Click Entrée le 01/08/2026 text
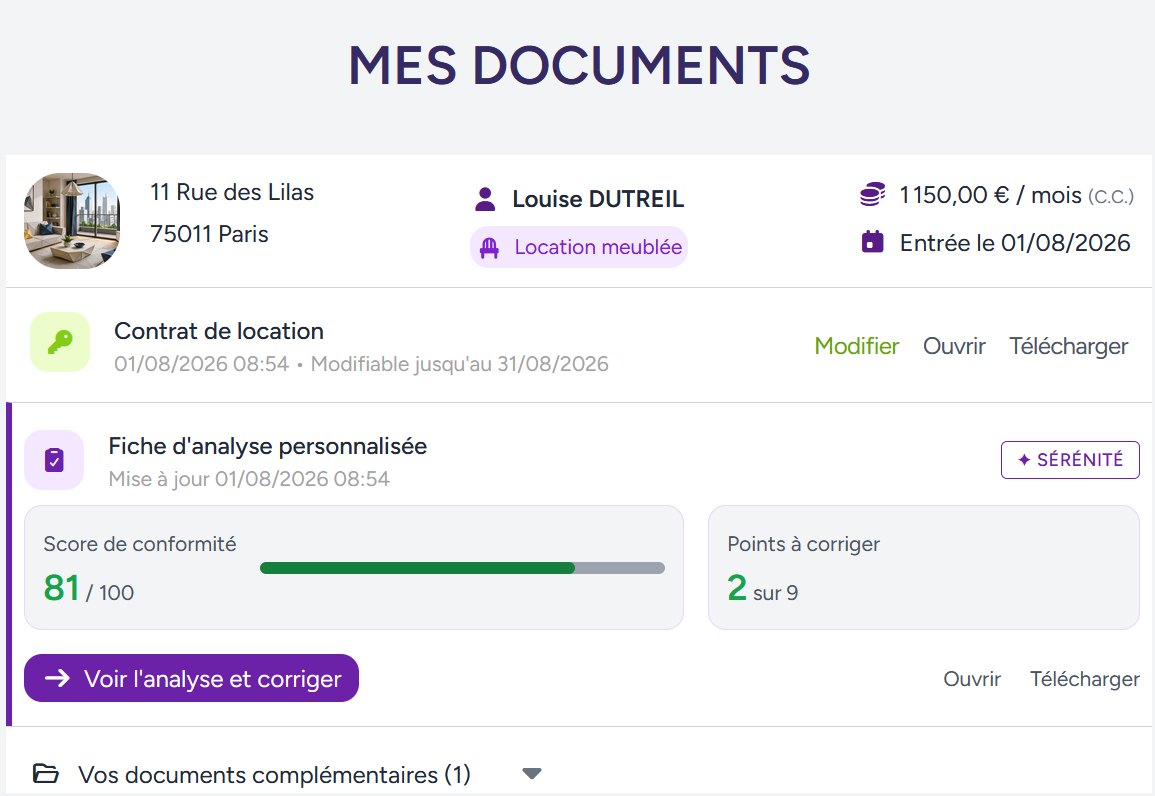 pos(1015,242)
